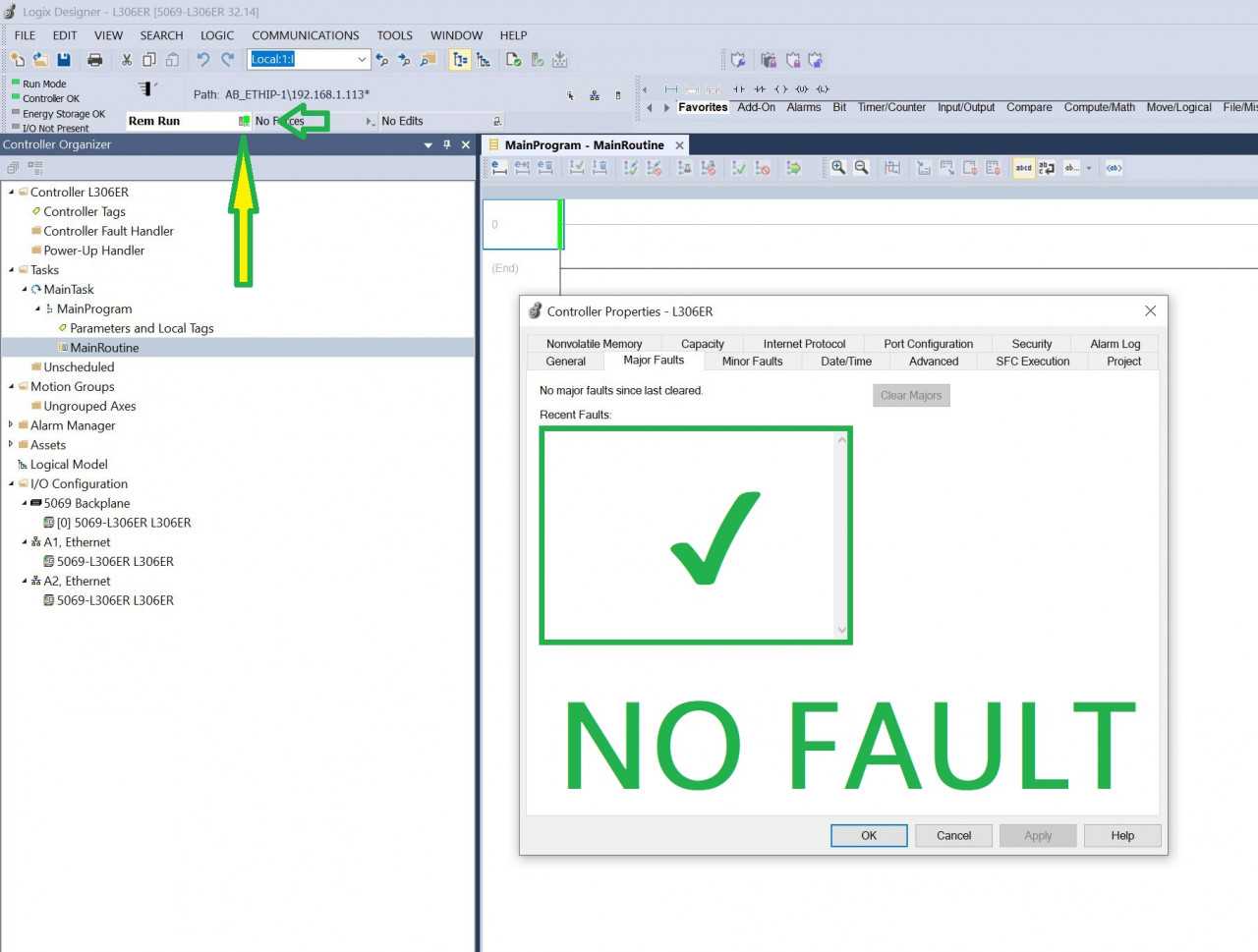
Task: Zoom in on the ladder routine
Action: (x=838, y=168)
